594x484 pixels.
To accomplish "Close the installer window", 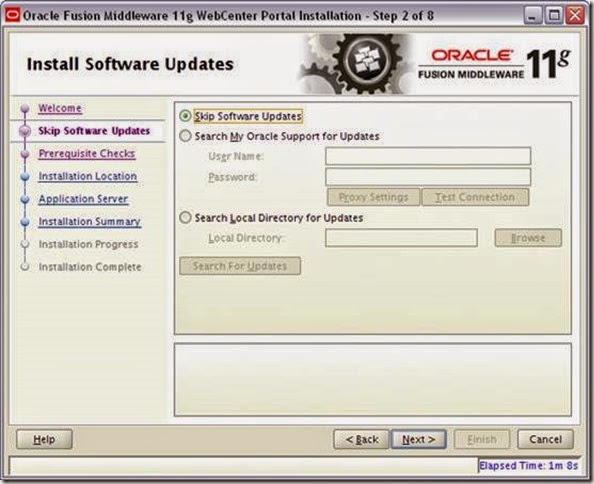I will (575, 16).
